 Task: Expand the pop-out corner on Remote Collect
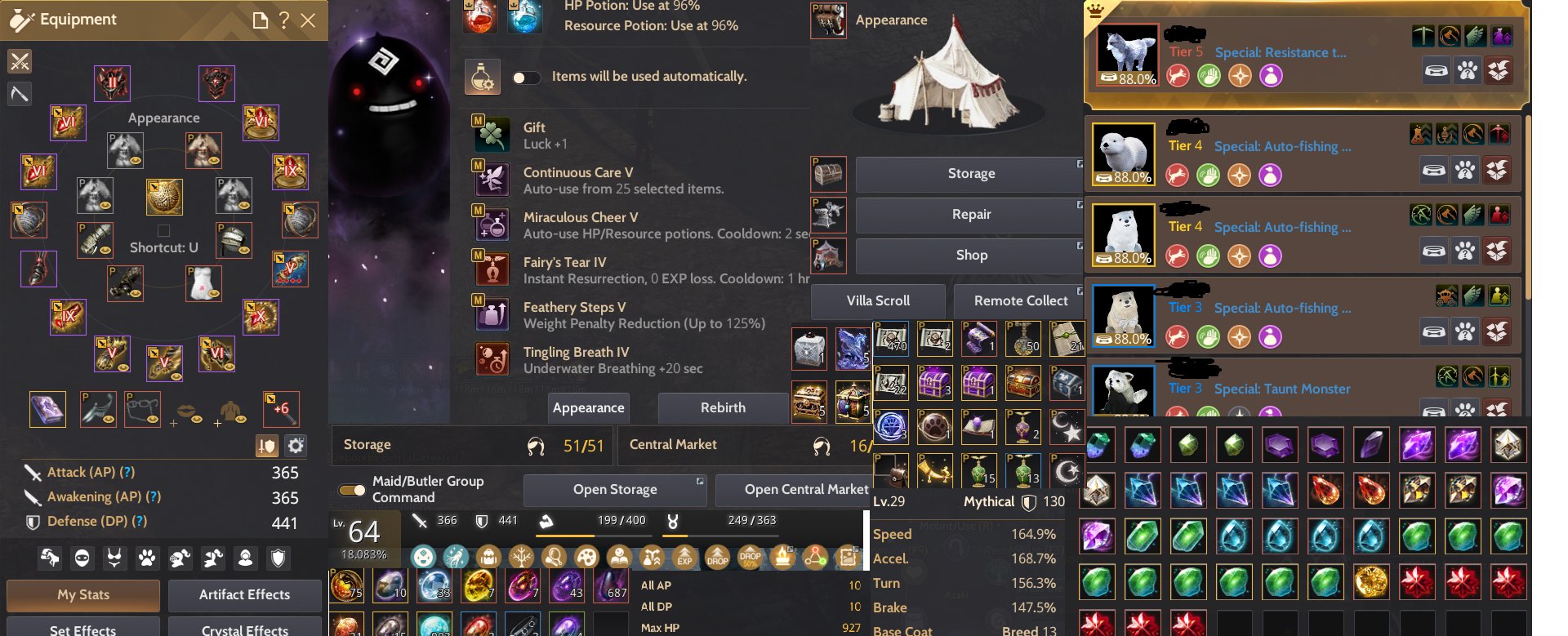click(1080, 291)
